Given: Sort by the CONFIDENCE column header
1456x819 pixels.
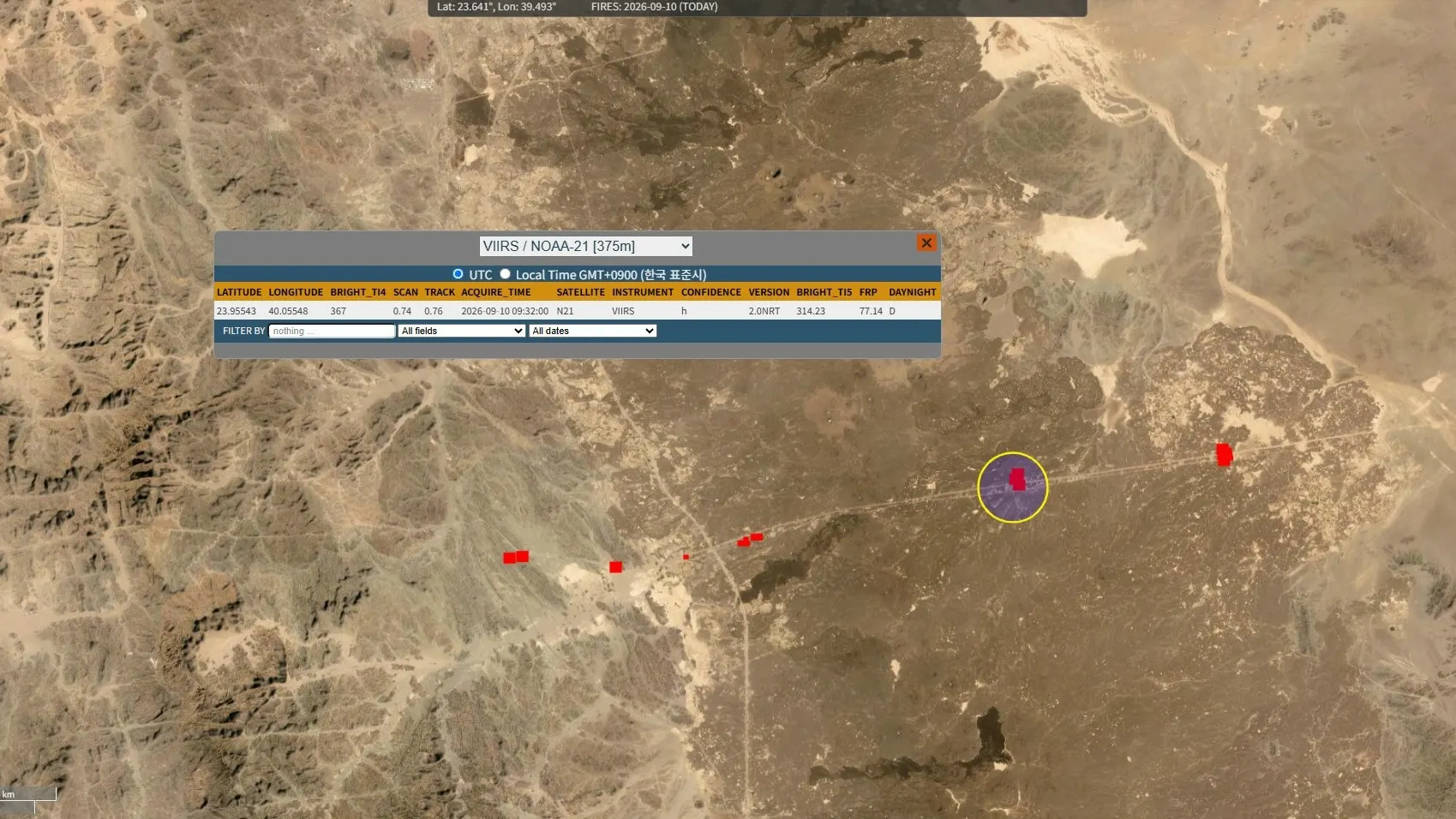Looking at the screenshot, I should tap(711, 292).
